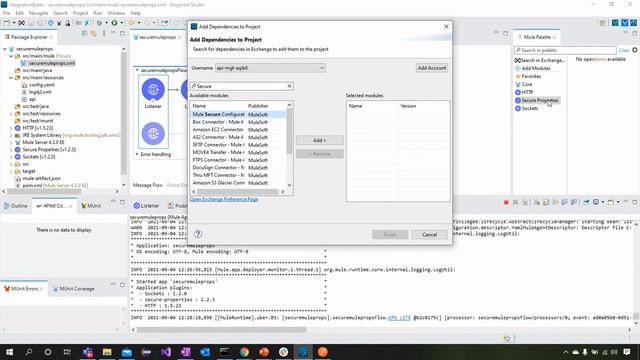Open the Package Explorer view menu
Viewport: 640px width, 360px height.
[x=104, y=34]
